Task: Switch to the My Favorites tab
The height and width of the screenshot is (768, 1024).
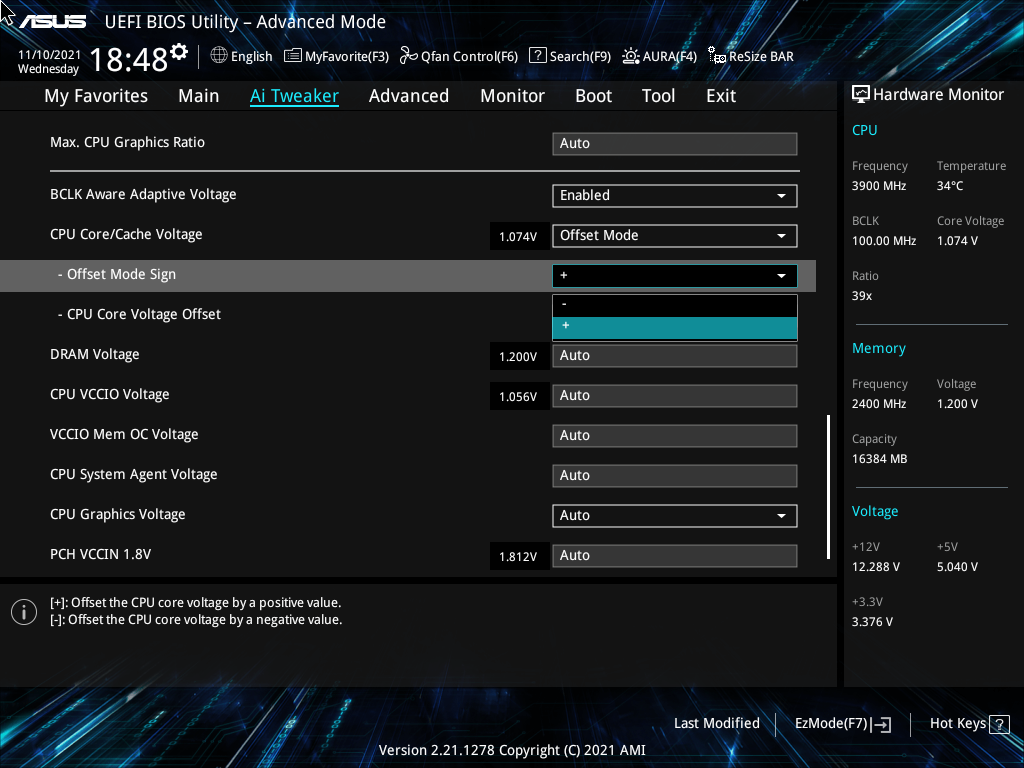Action: click(x=96, y=96)
